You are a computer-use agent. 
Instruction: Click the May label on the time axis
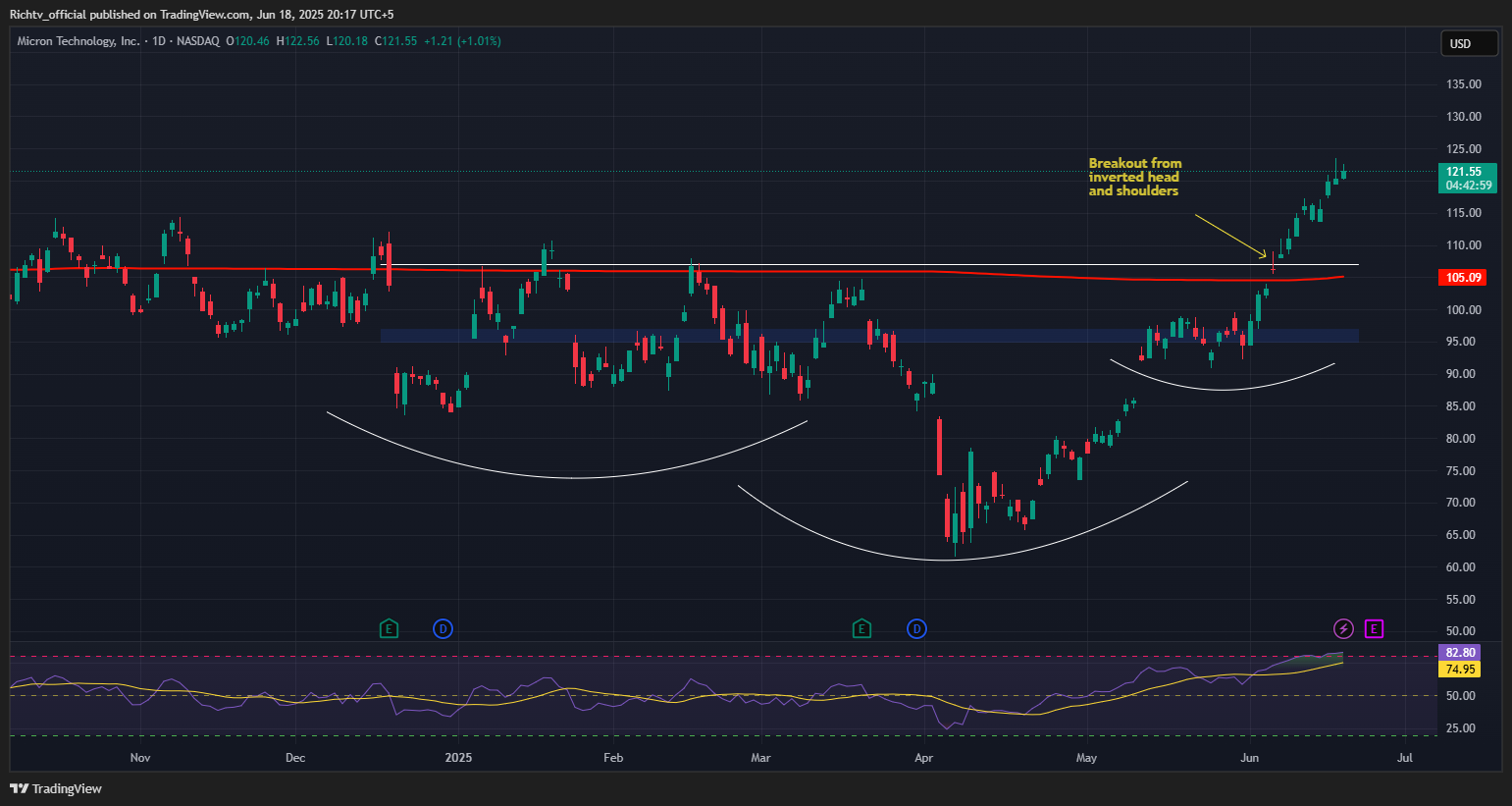point(1086,758)
